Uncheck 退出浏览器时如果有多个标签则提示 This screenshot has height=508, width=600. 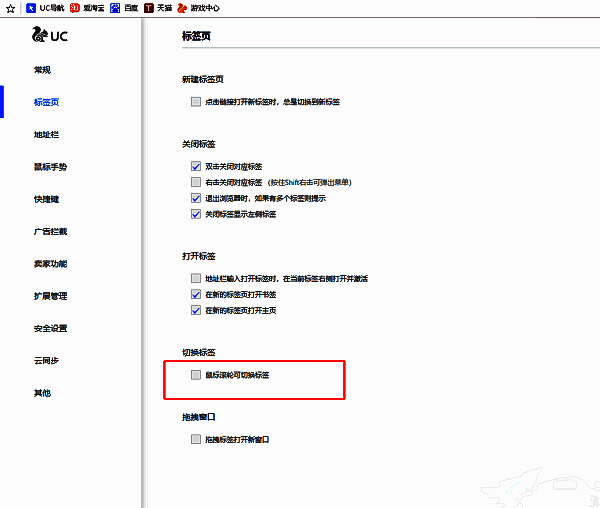pyautogui.click(x=196, y=198)
